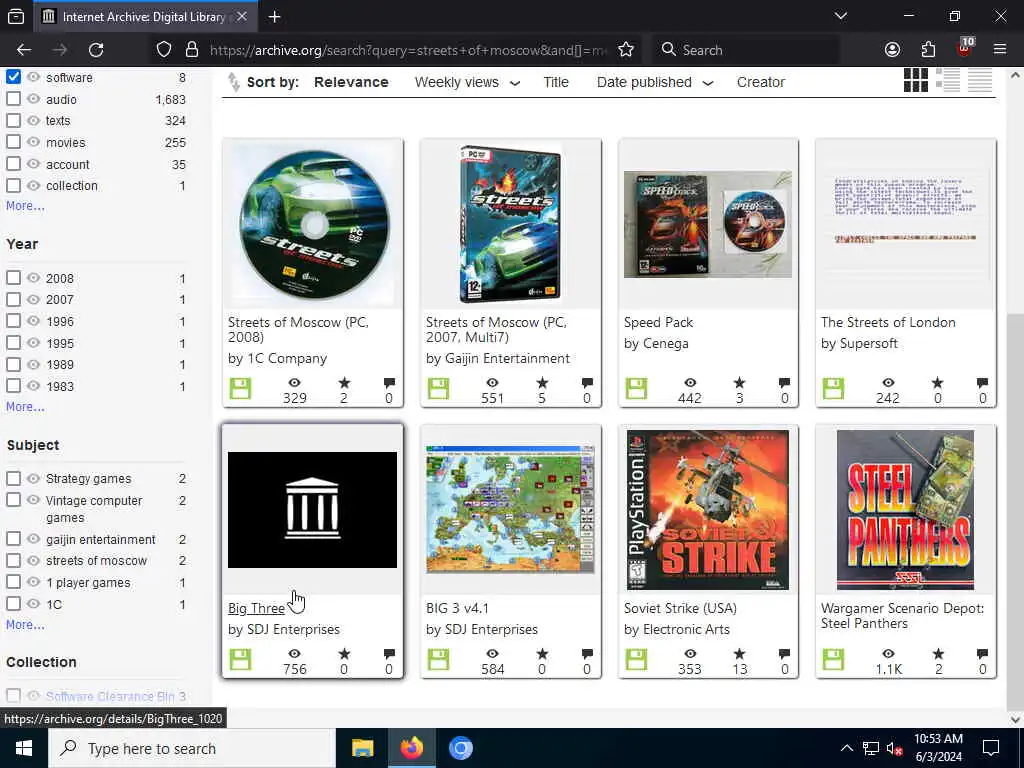Open uBlock extension icon with badge 10

[x=965, y=48]
